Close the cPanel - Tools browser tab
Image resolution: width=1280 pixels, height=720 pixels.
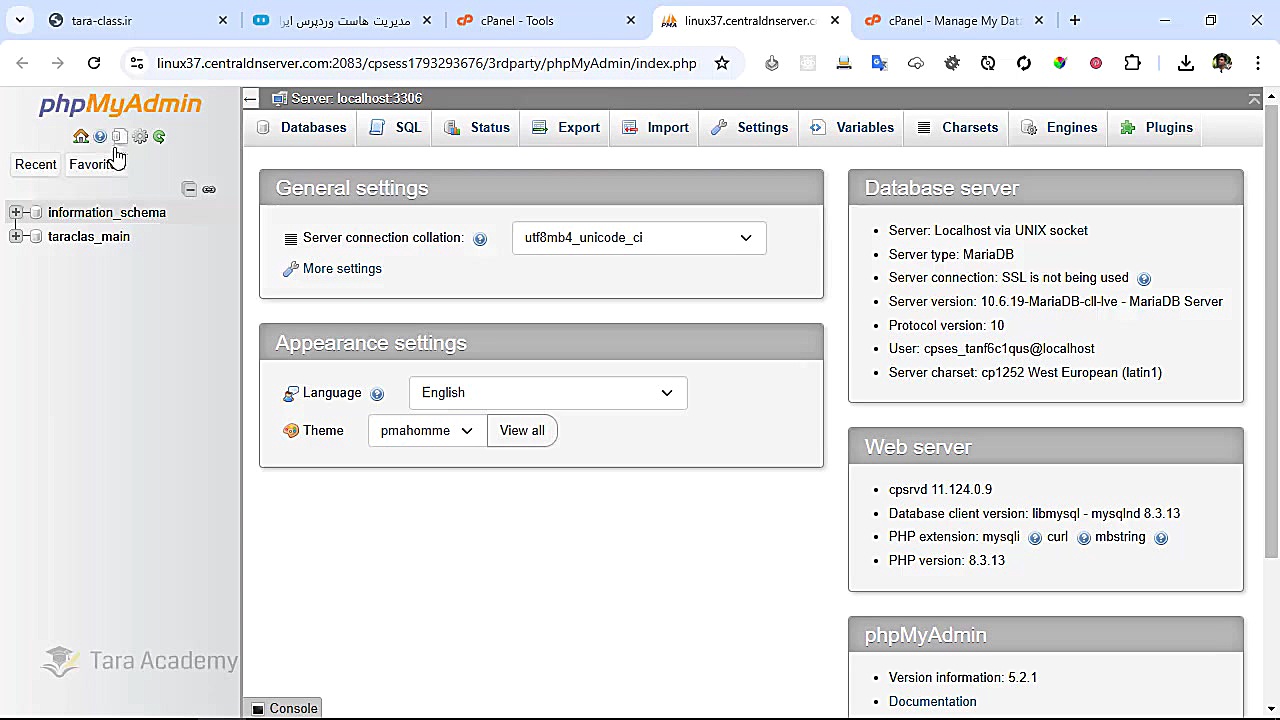click(x=631, y=20)
